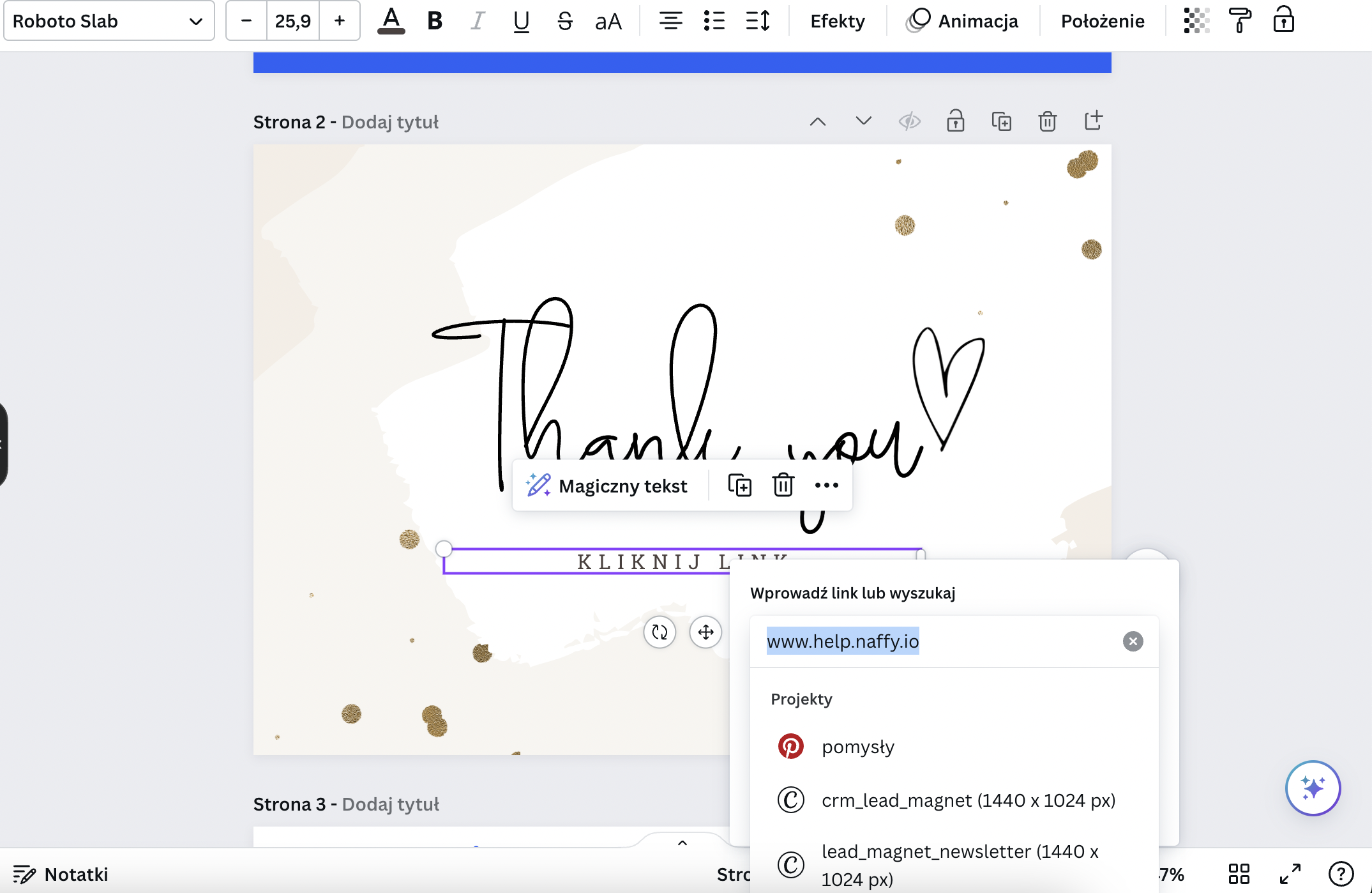Choose the pomysły project

pyautogui.click(x=954, y=747)
